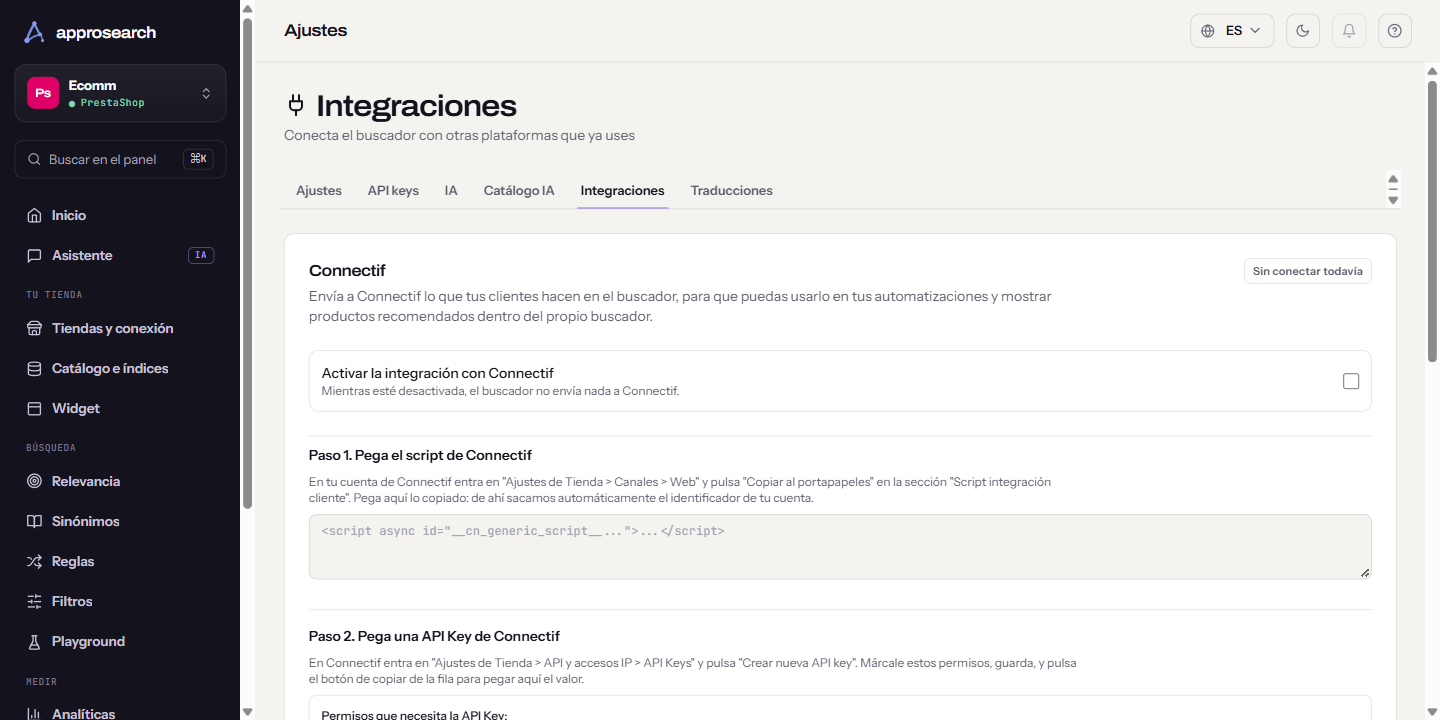The width and height of the screenshot is (1440, 720).
Task: Open Playground from the sidebar
Action: (x=120, y=641)
